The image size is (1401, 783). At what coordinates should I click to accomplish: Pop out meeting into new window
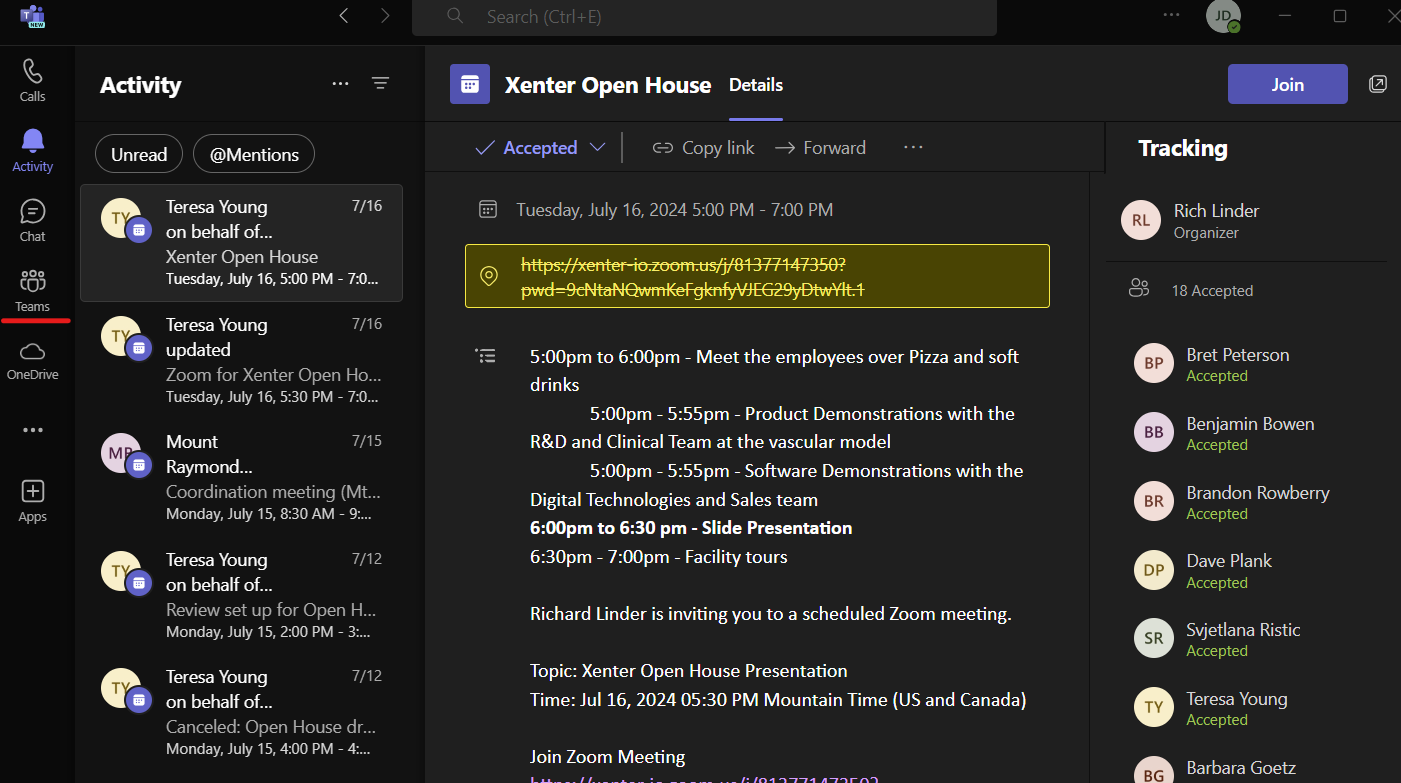[x=1378, y=85]
